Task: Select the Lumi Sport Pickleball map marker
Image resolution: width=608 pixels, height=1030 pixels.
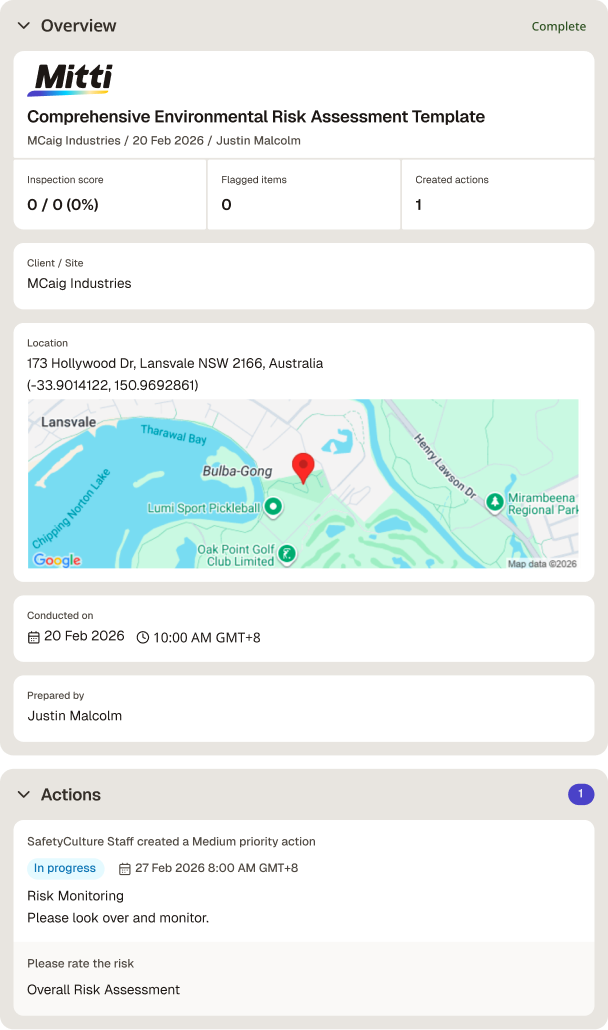Action: [273, 507]
